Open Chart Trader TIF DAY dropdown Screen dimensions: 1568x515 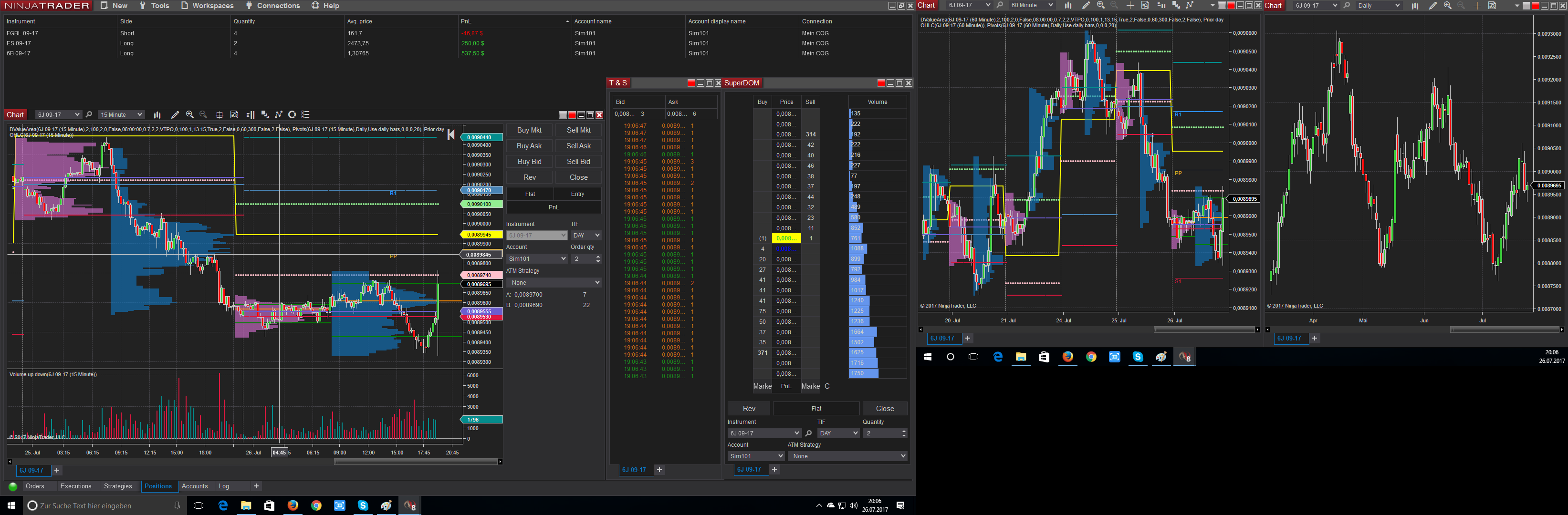click(585, 235)
